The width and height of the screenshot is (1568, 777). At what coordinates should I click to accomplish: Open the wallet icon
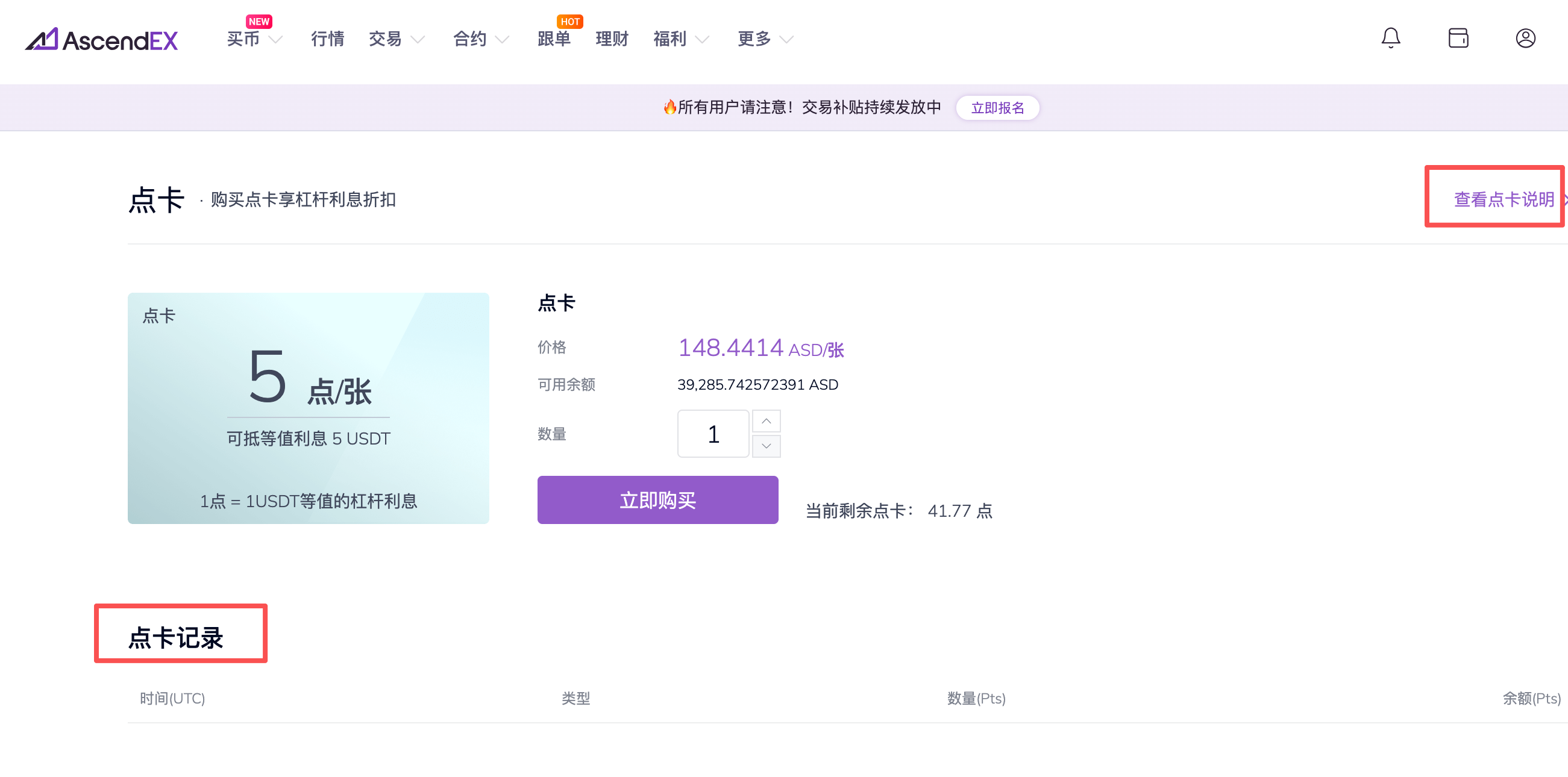tap(1458, 39)
